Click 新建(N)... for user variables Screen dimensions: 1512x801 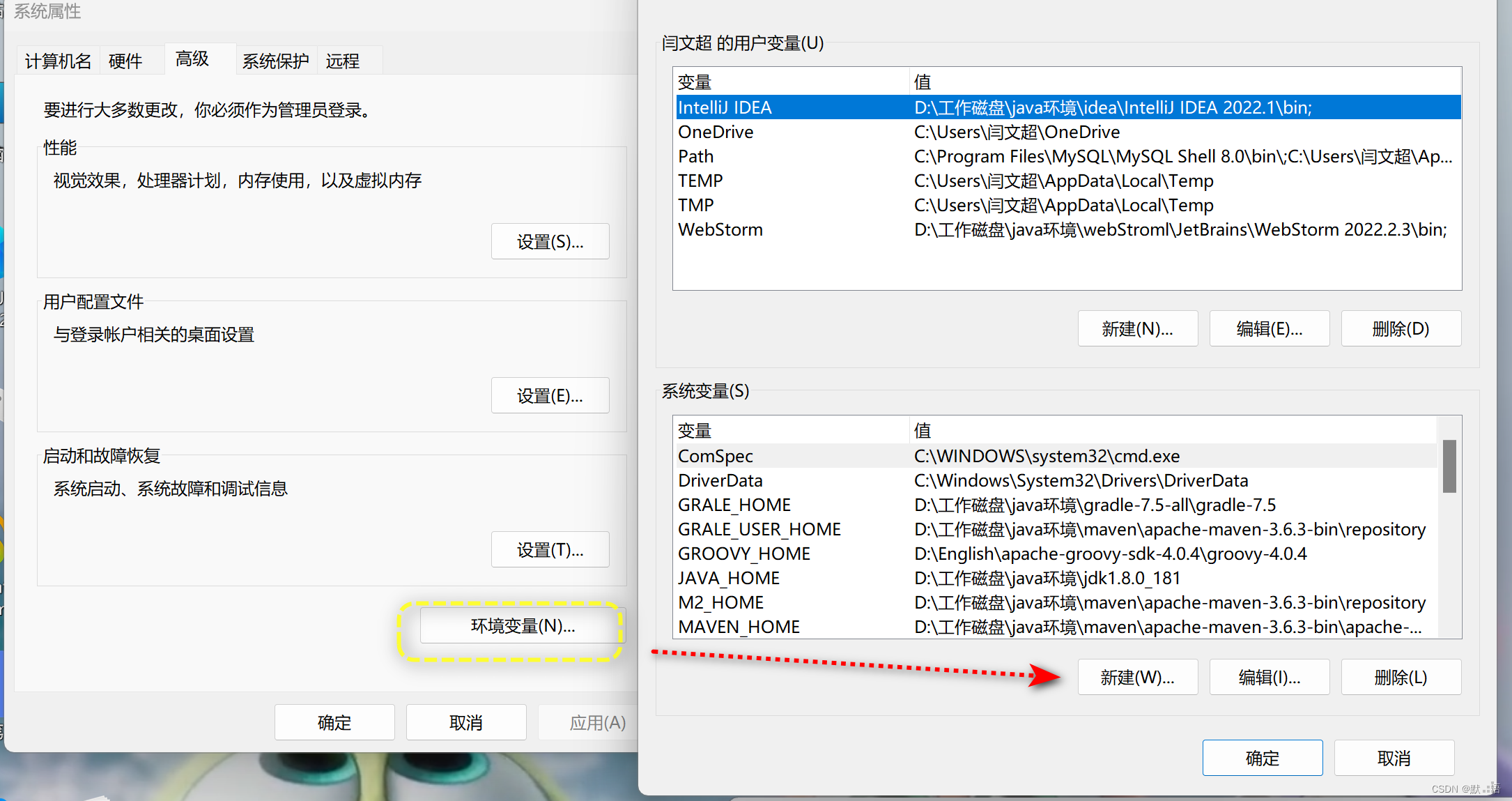(1137, 328)
